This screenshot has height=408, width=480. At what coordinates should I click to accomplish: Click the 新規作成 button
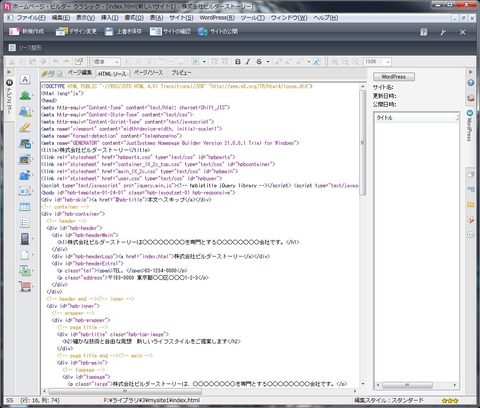pos(26,31)
